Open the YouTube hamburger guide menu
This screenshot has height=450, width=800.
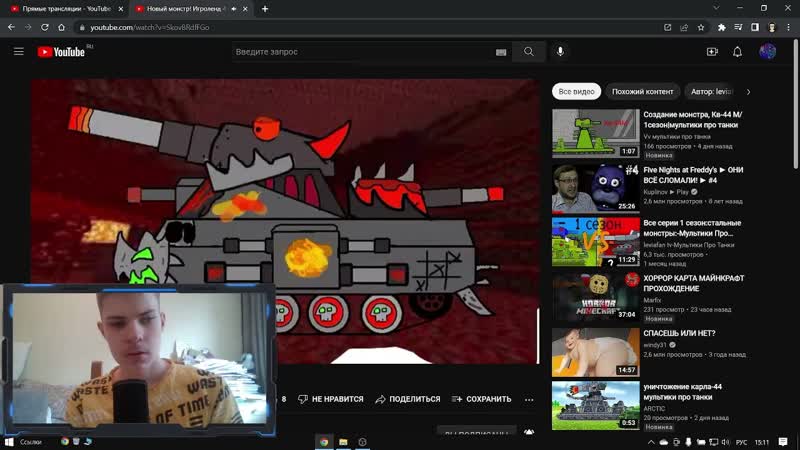(x=19, y=52)
